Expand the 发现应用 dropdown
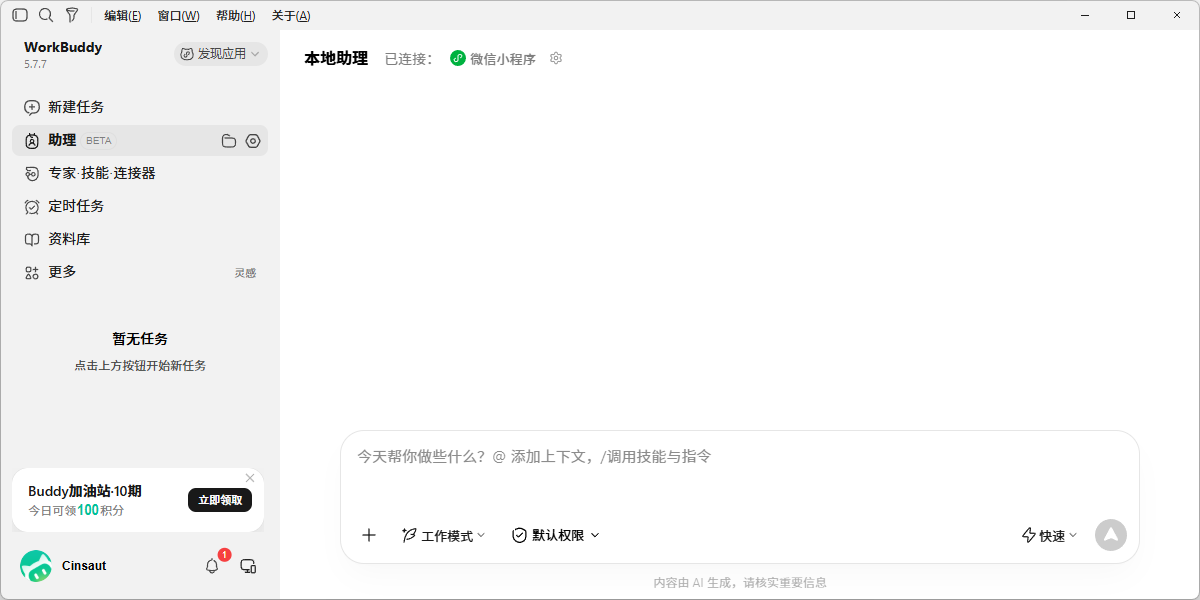The height and width of the screenshot is (600, 1200). coord(221,54)
